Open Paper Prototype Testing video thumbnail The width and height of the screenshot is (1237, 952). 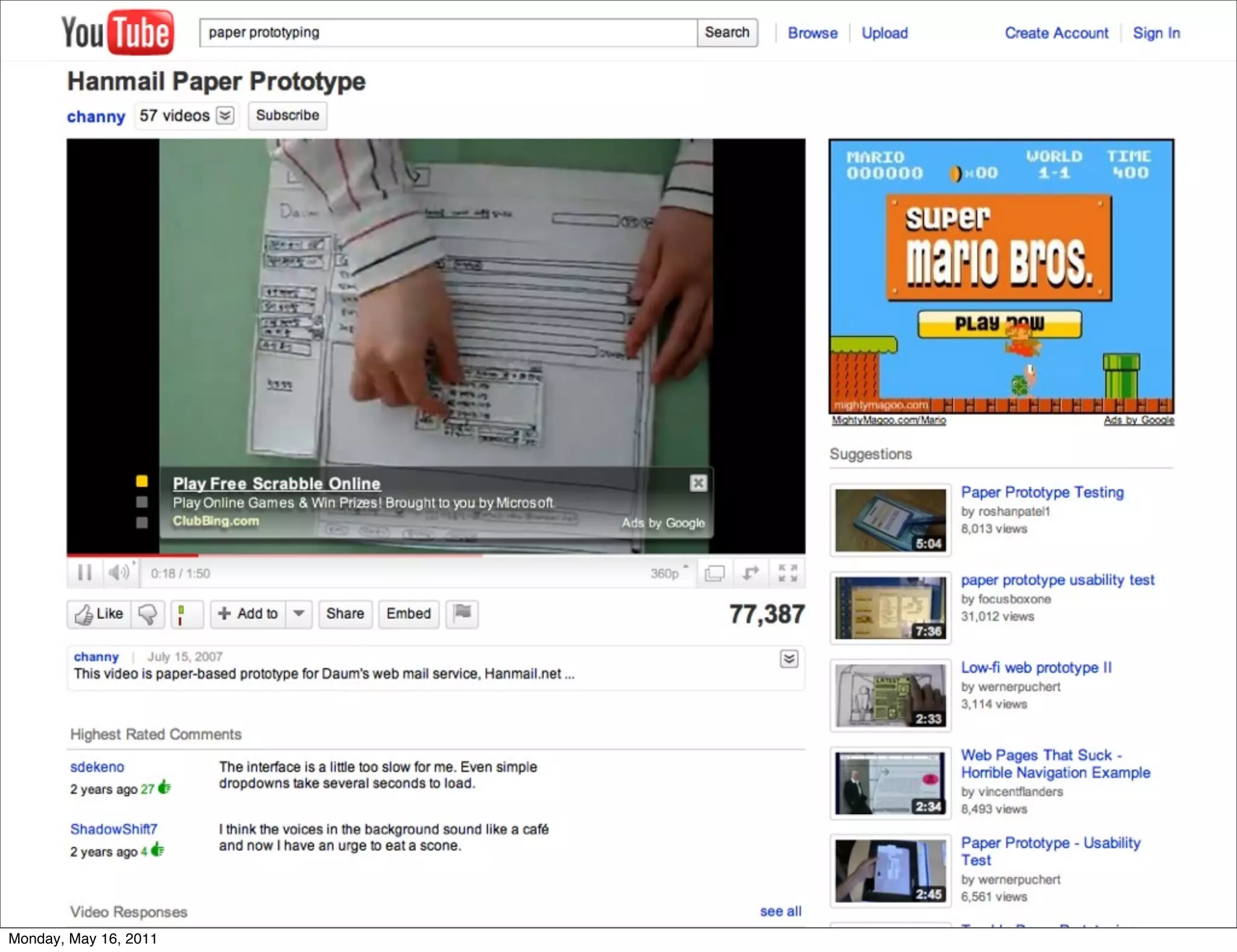click(x=890, y=519)
